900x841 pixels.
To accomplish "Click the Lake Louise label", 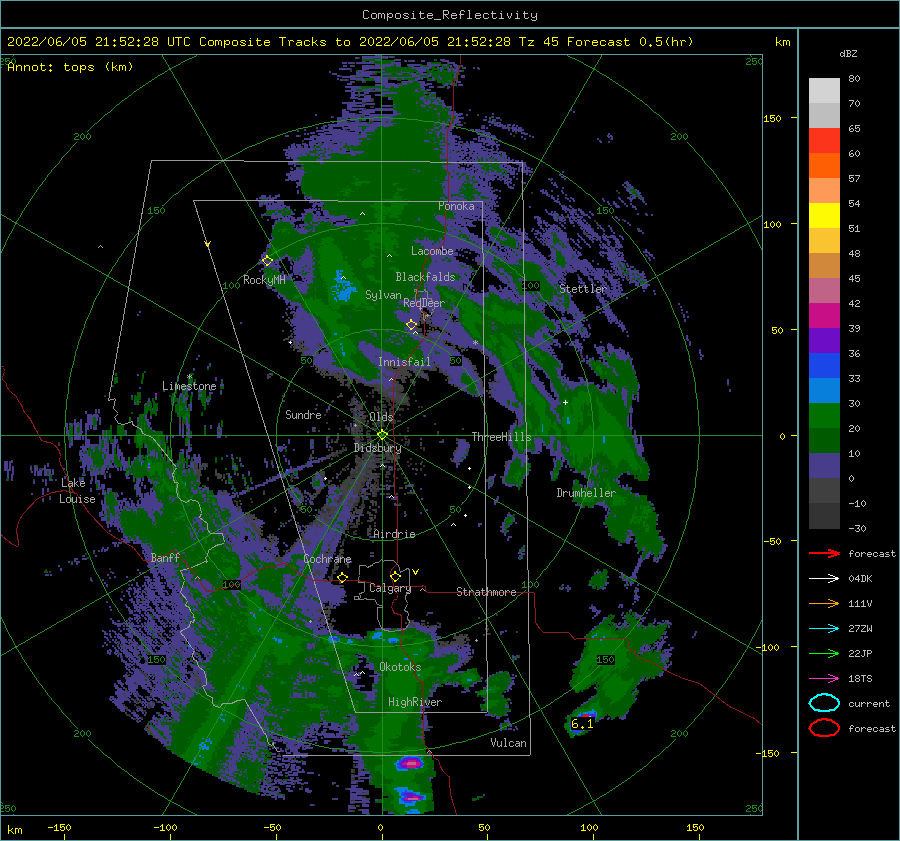I will pyautogui.click(x=77, y=491).
